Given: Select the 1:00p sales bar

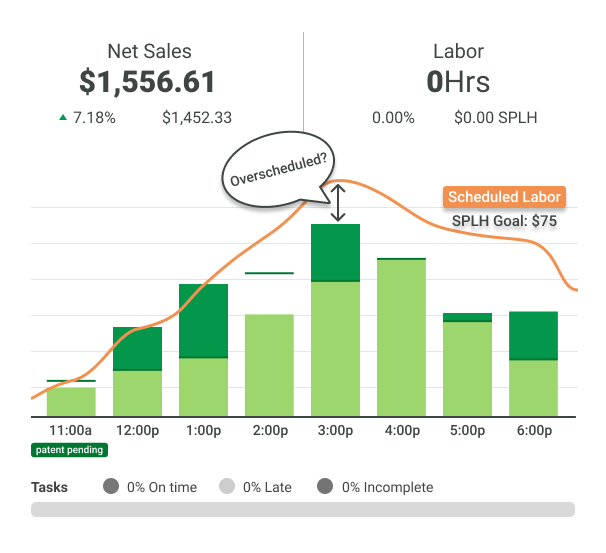Looking at the screenshot, I should tap(203, 350).
